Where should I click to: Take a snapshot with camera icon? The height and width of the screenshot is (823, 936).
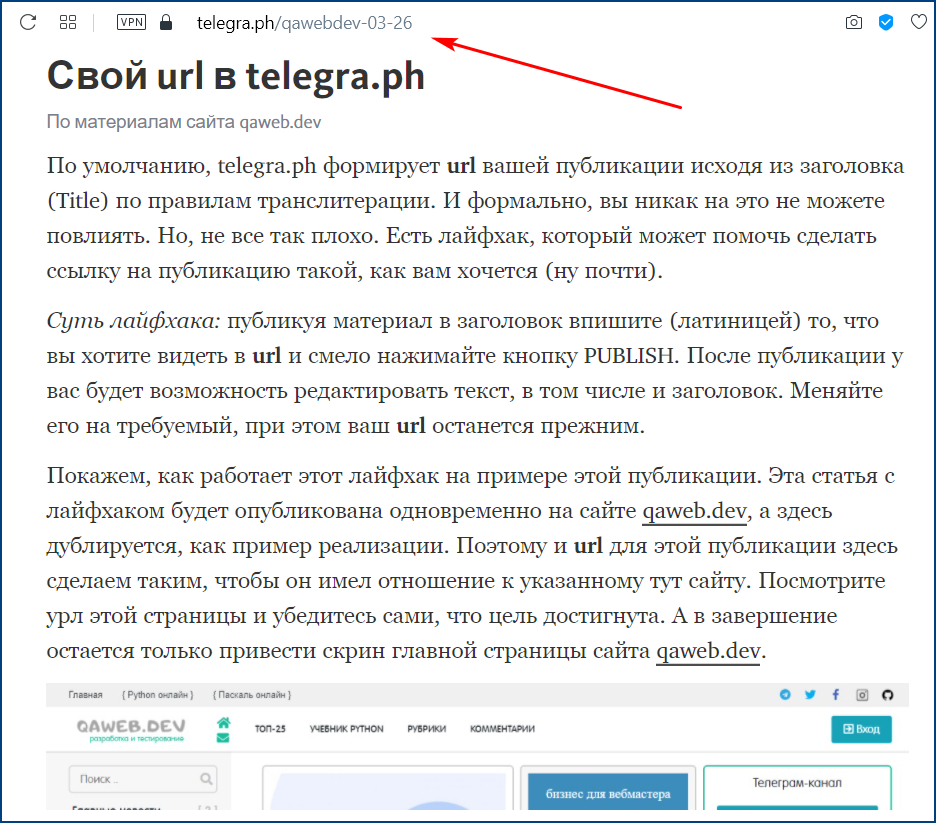[854, 23]
